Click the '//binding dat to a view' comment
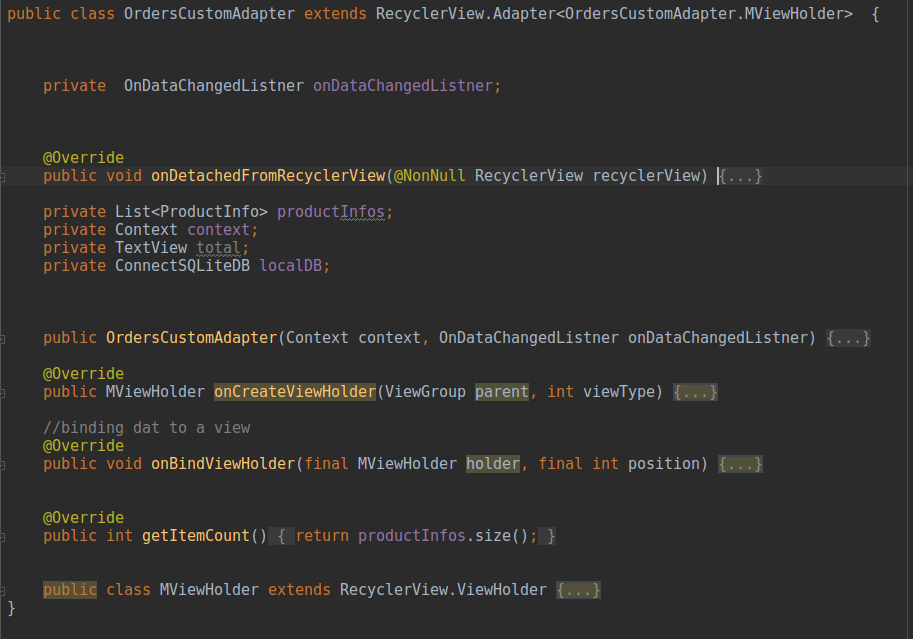 tap(147, 428)
